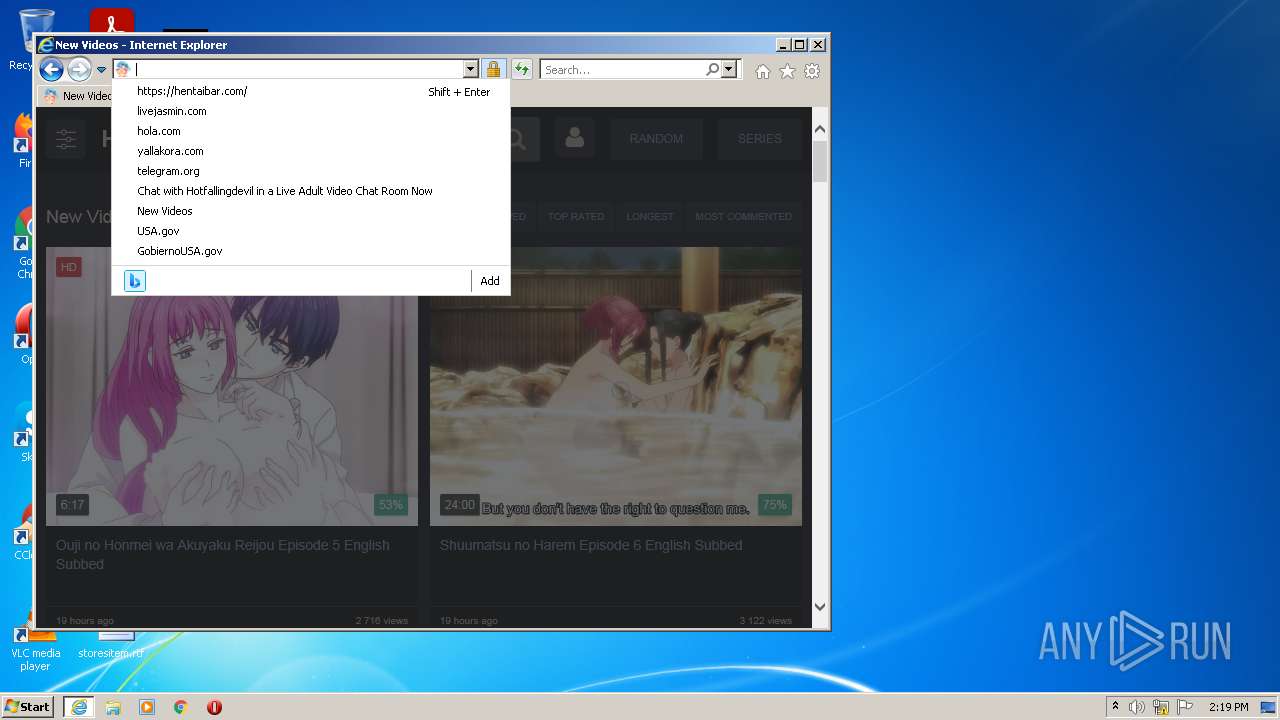
Task: Click the 2:19 PM system clock
Action: click(1229, 707)
